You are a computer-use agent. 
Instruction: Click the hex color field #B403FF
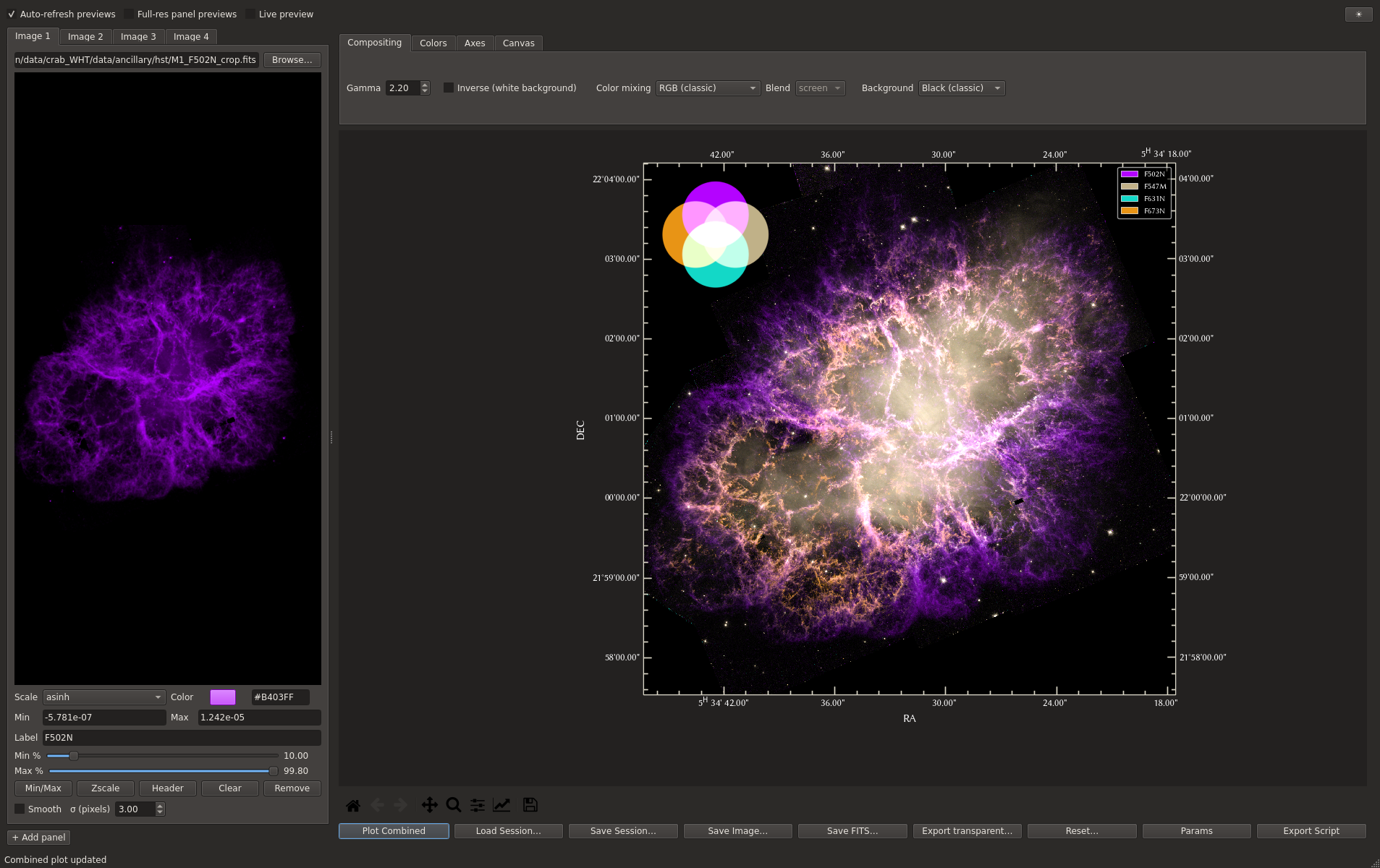tap(280, 697)
